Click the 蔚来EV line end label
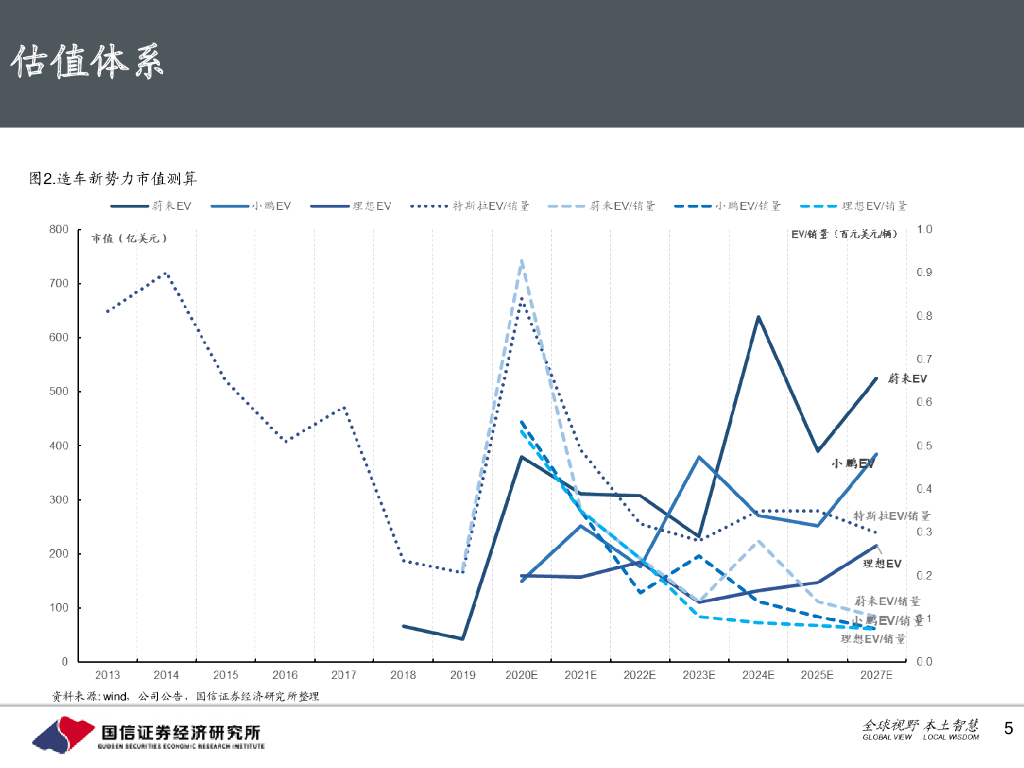Viewport: 1024px width, 768px height. 907,379
